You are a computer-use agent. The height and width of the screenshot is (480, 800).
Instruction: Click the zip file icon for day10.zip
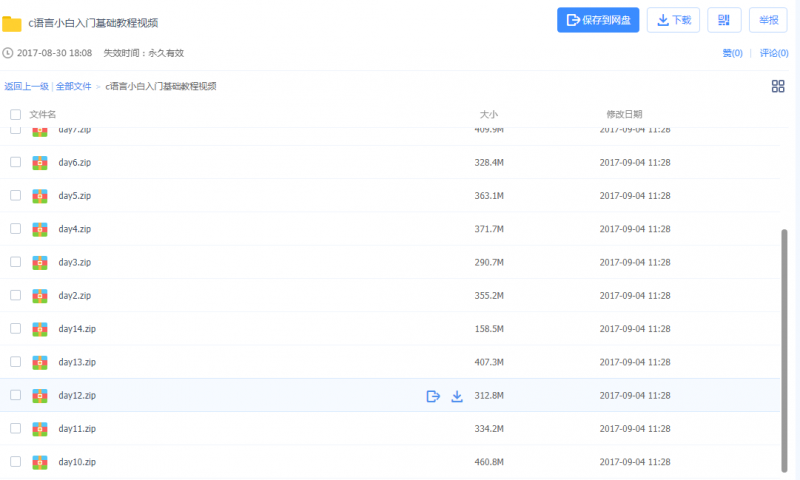coord(40,462)
